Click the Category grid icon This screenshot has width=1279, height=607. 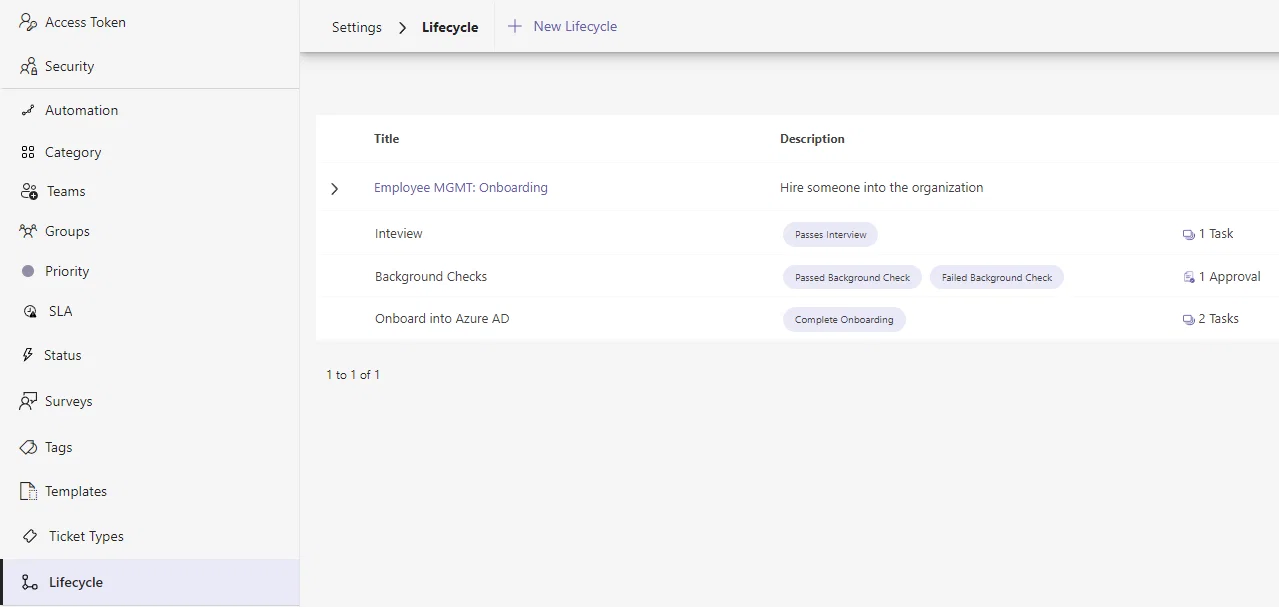pos(28,152)
